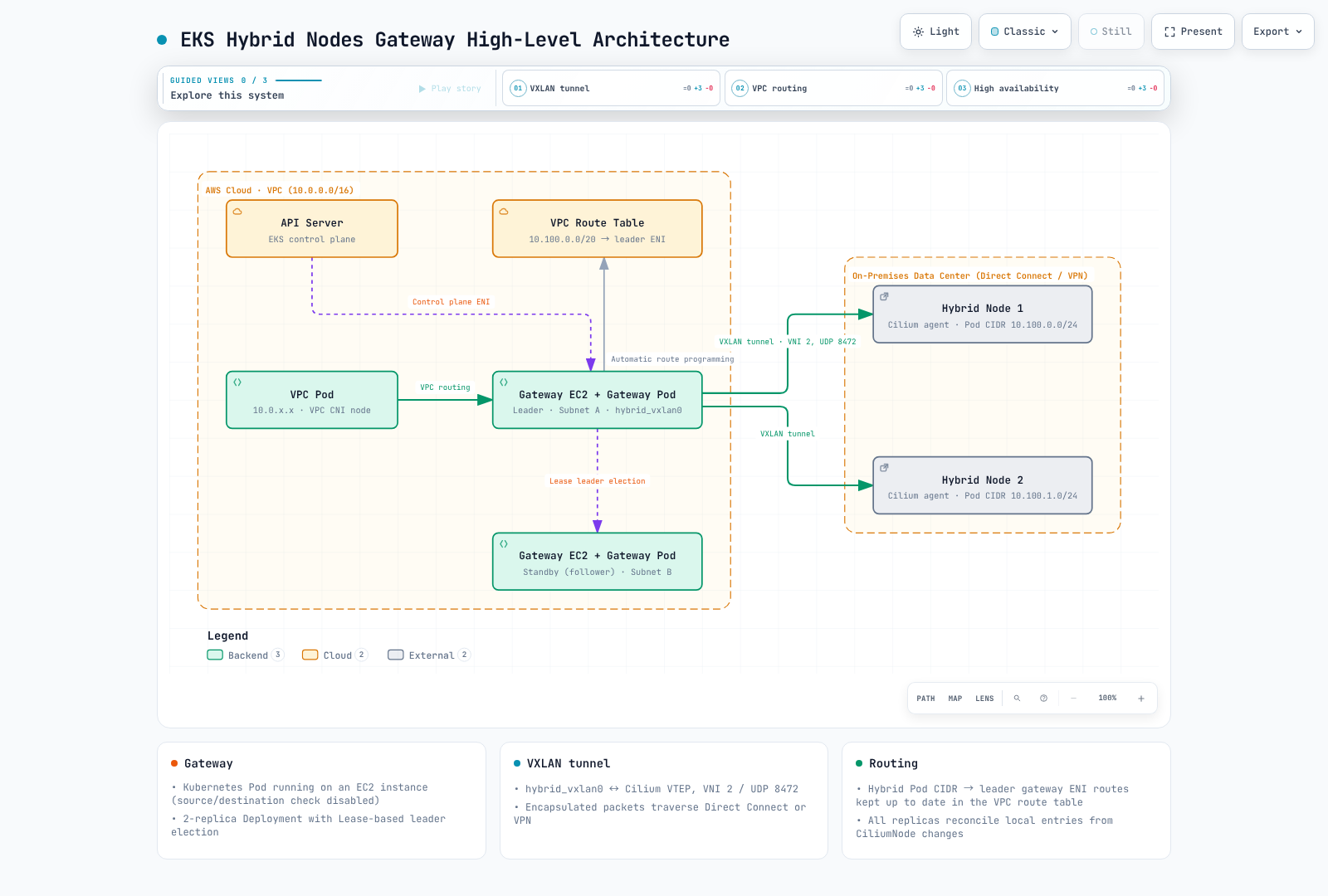Toggle the External legend swatch

click(396, 655)
